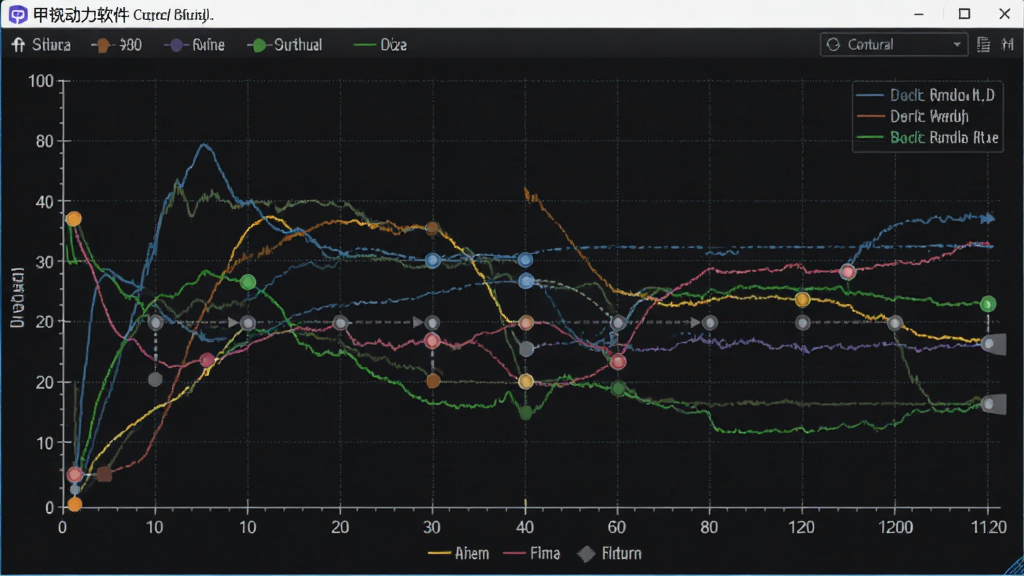Image resolution: width=1024 pixels, height=576 pixels.
Task: Select the brown square marker near chart origin
Action: [x=104, y=474]
